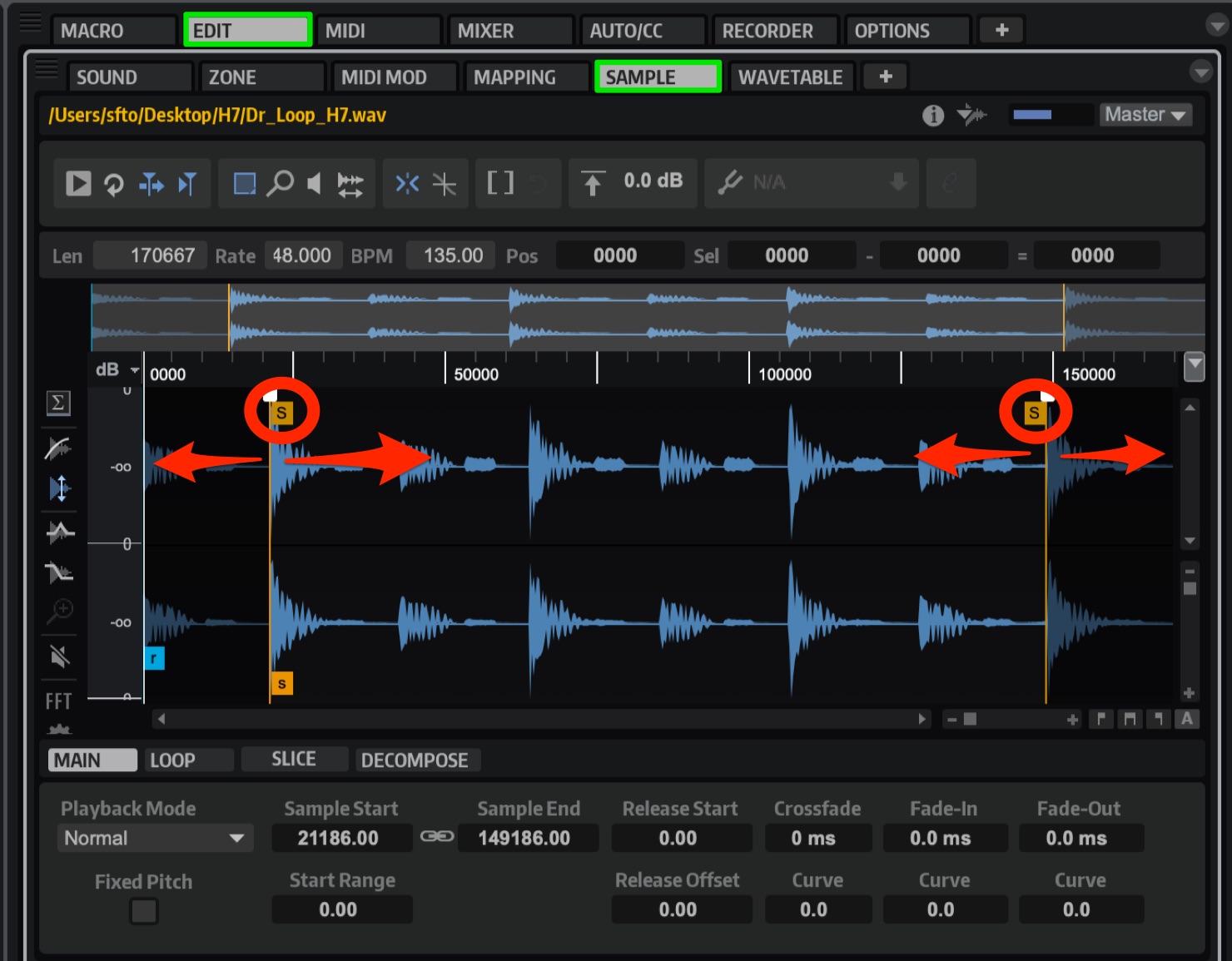Open the WAVETABLE sub-tab
Viewport: 1232px width, 961px height.
tap(792, 77)
